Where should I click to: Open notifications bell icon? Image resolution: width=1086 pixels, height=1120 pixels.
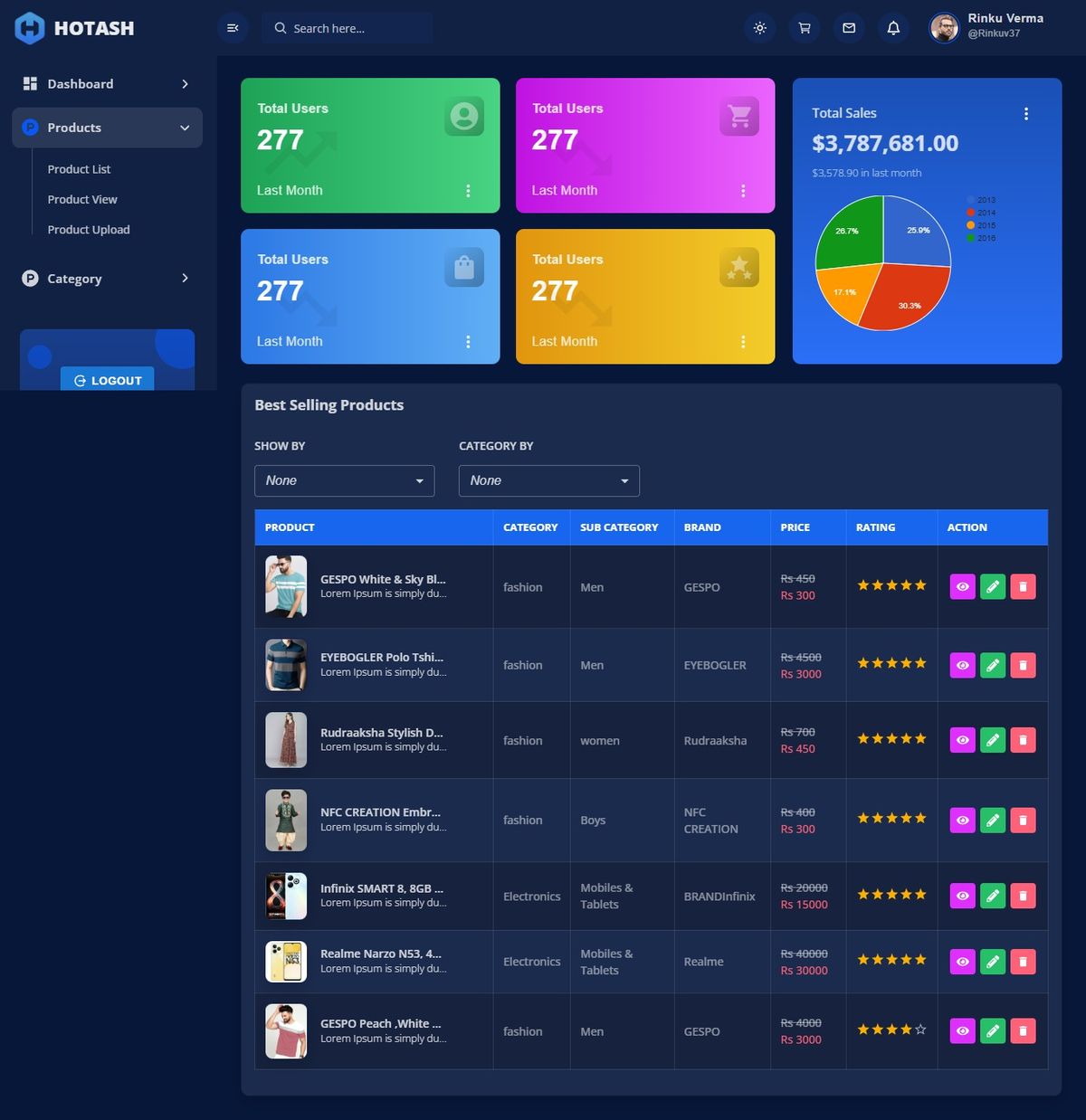[893, 28]
